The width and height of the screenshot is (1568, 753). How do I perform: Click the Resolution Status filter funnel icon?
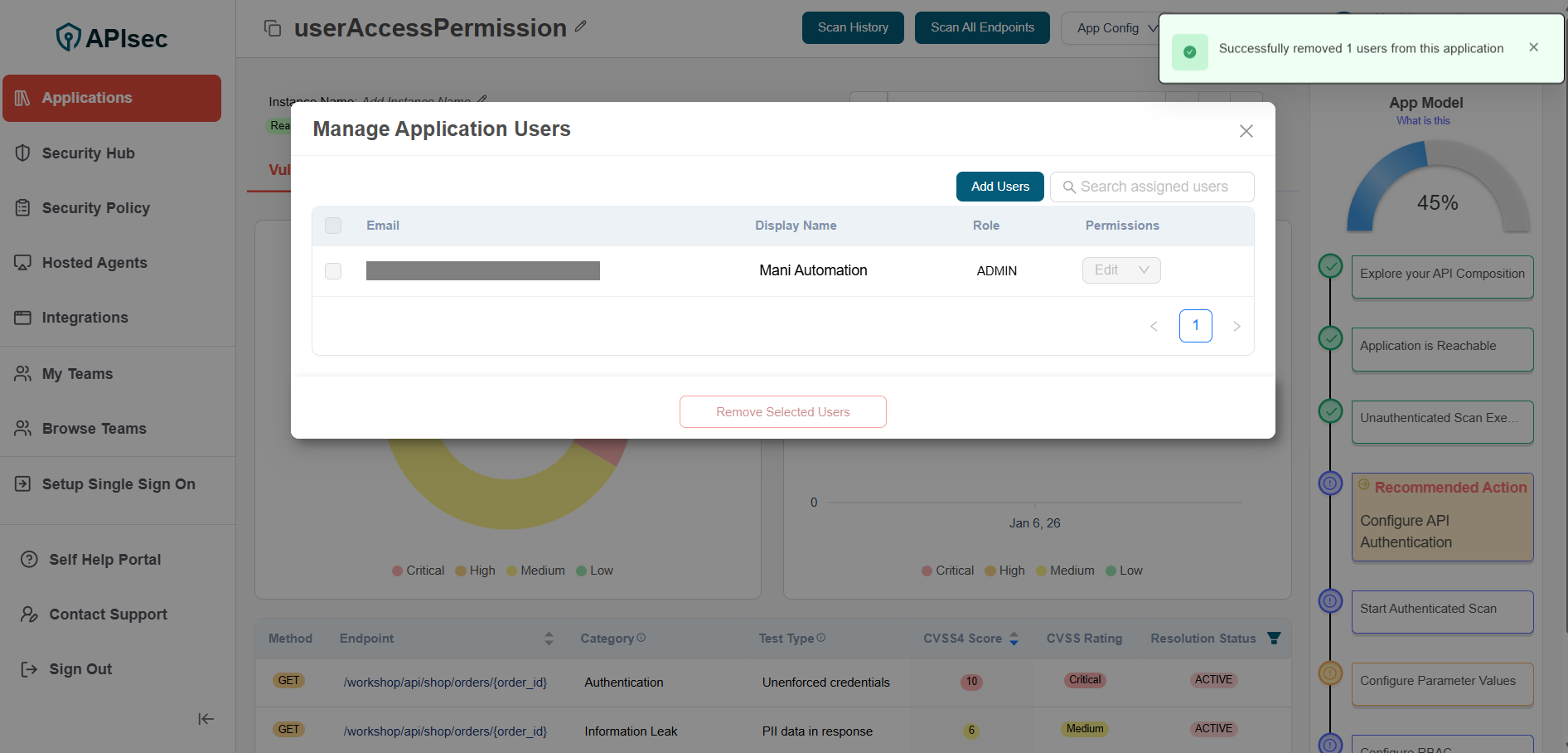[1274, 638]
